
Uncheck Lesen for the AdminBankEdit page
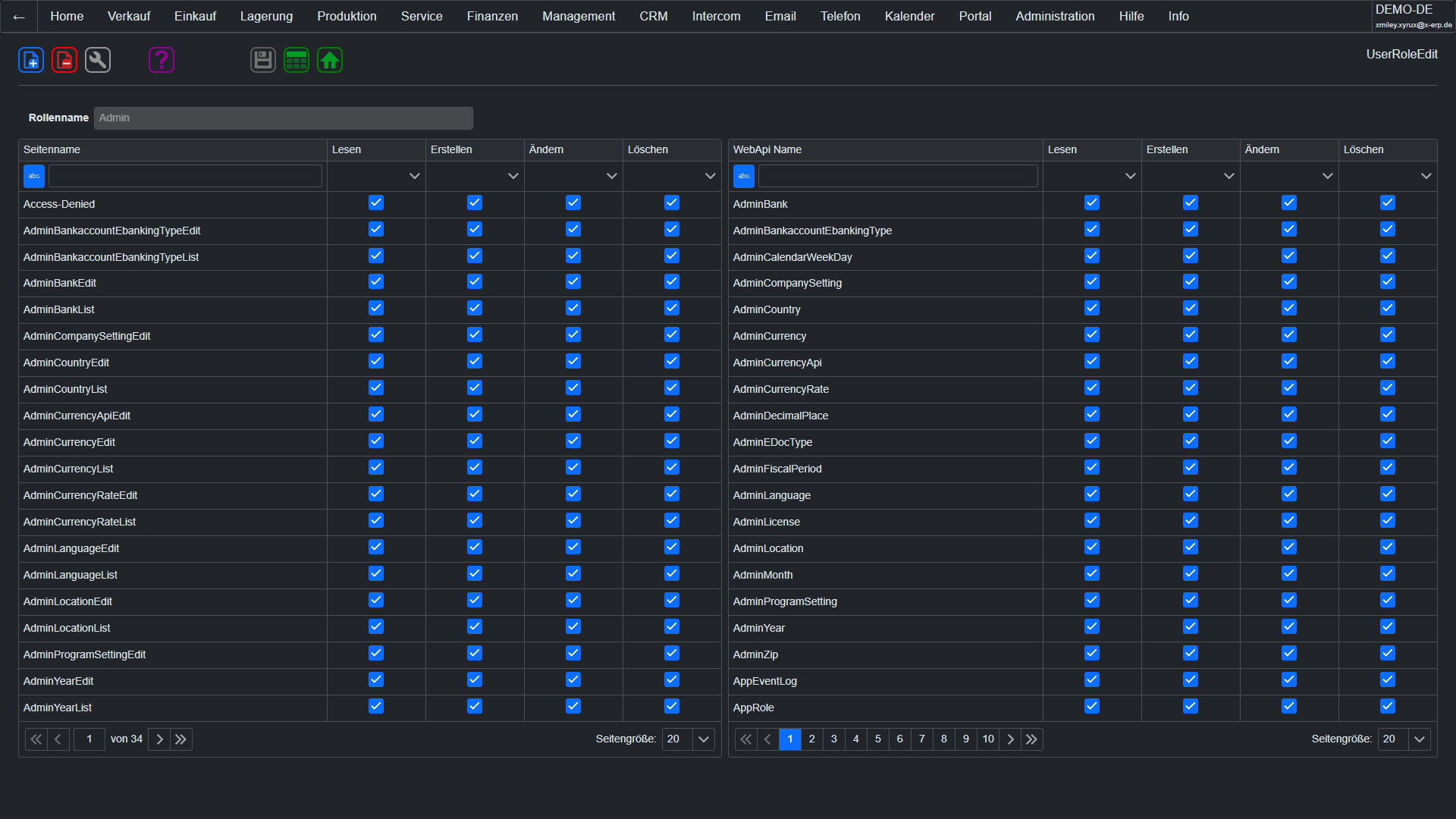tap(376, 282)
